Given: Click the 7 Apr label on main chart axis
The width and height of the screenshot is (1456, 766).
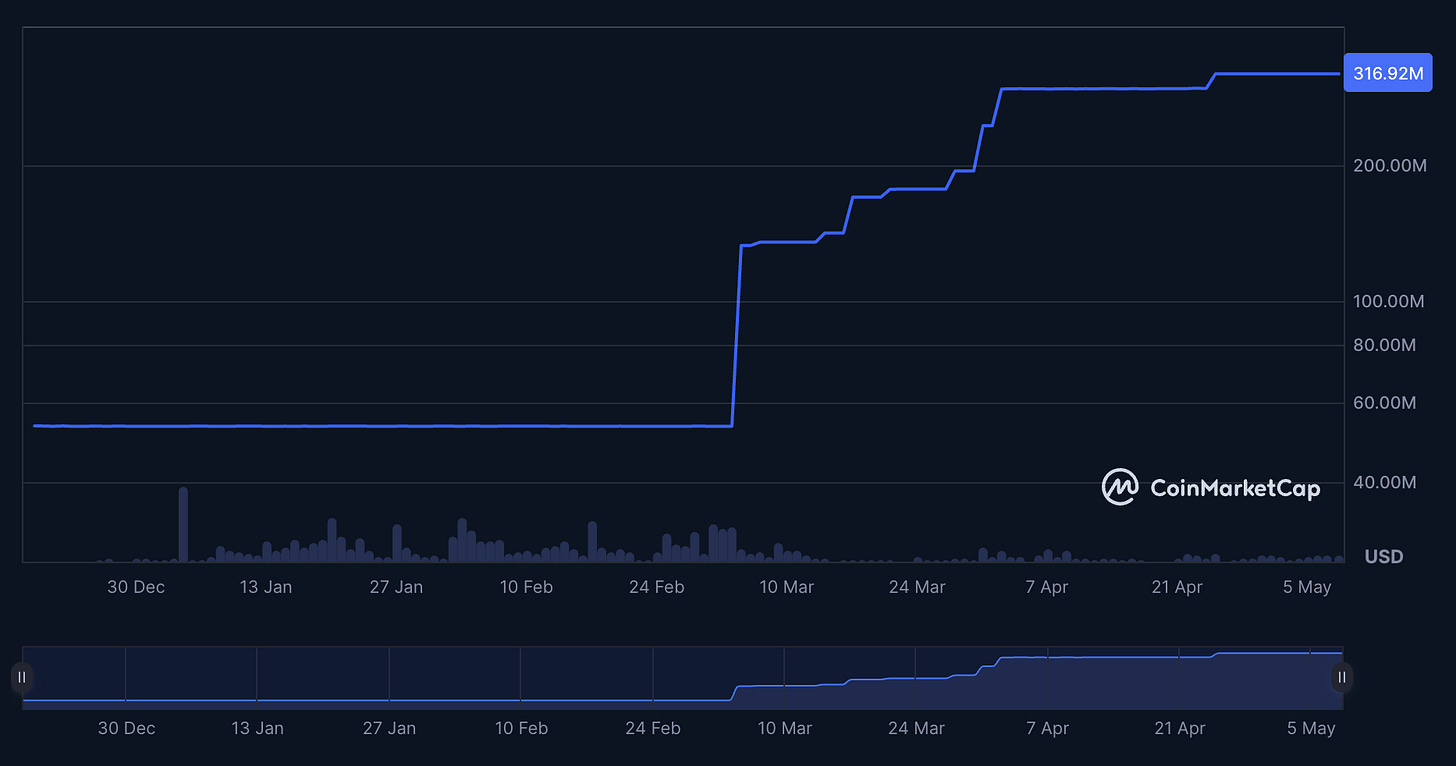Looking at the screenshot, I should (1047, 587).
